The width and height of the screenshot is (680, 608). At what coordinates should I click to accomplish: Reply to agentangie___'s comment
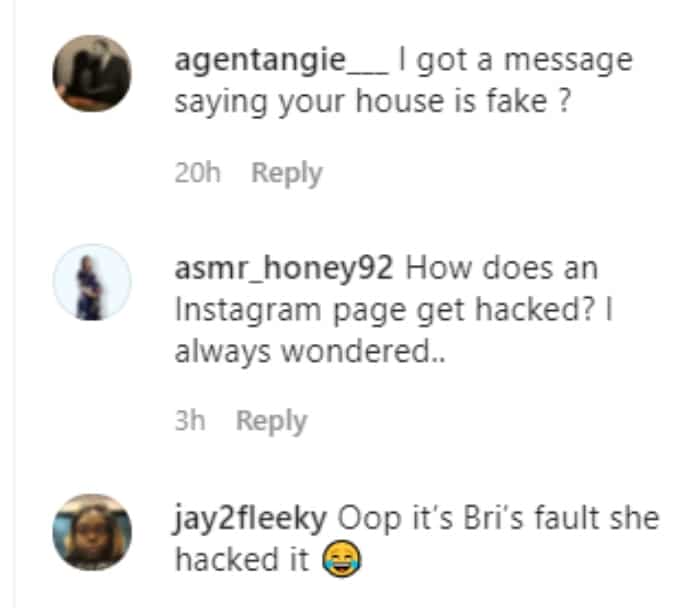click(x=287, y=174)
